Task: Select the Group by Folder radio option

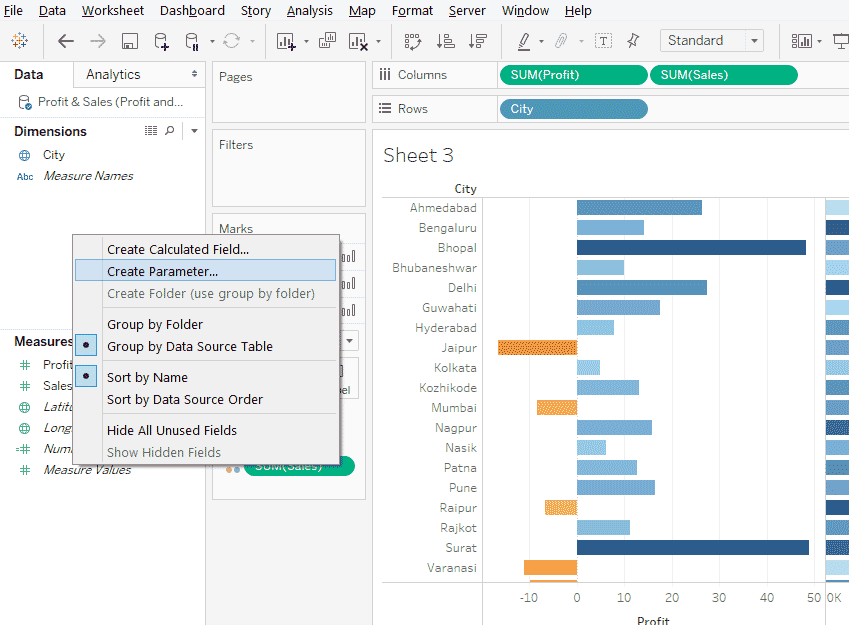Action: click(x=145, y=324)
